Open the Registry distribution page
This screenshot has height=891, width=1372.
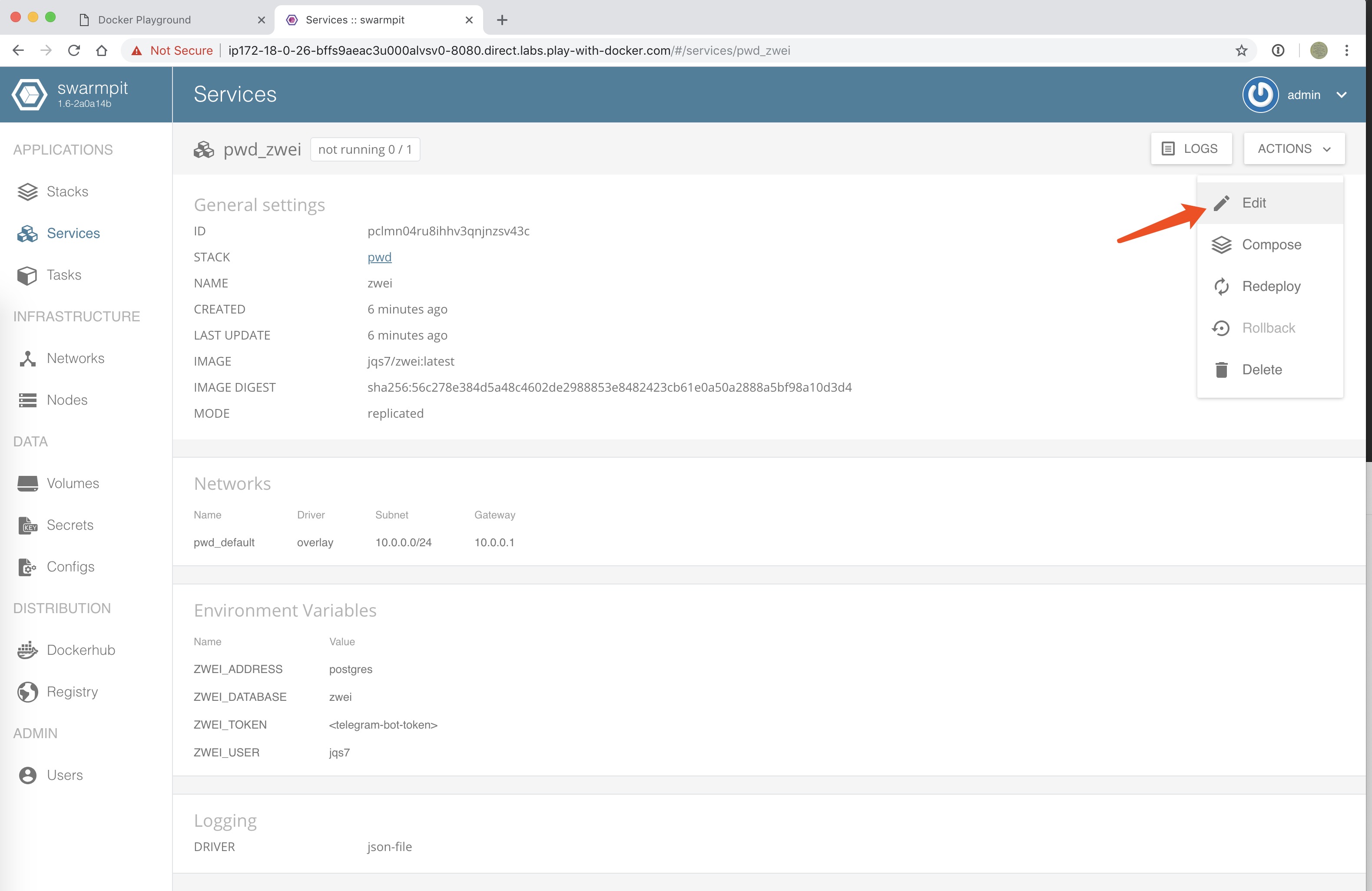point(72,692)
